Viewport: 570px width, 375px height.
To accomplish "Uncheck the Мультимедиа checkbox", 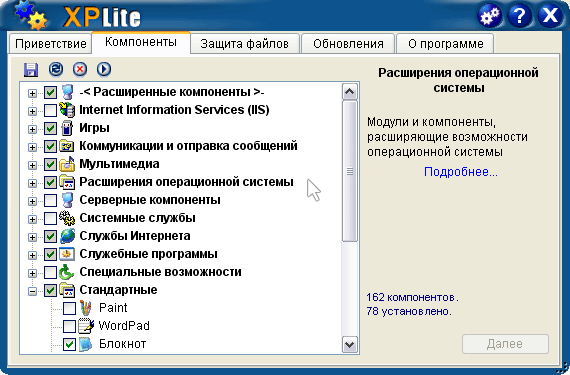I will (x=50, y=164).
